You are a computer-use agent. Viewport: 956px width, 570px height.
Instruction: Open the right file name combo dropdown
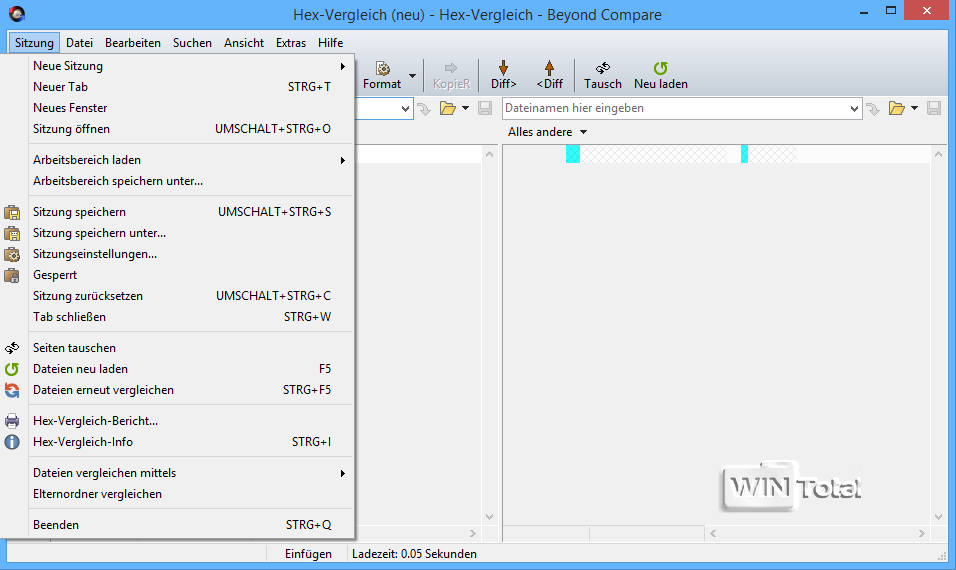(x=854, y=109)
